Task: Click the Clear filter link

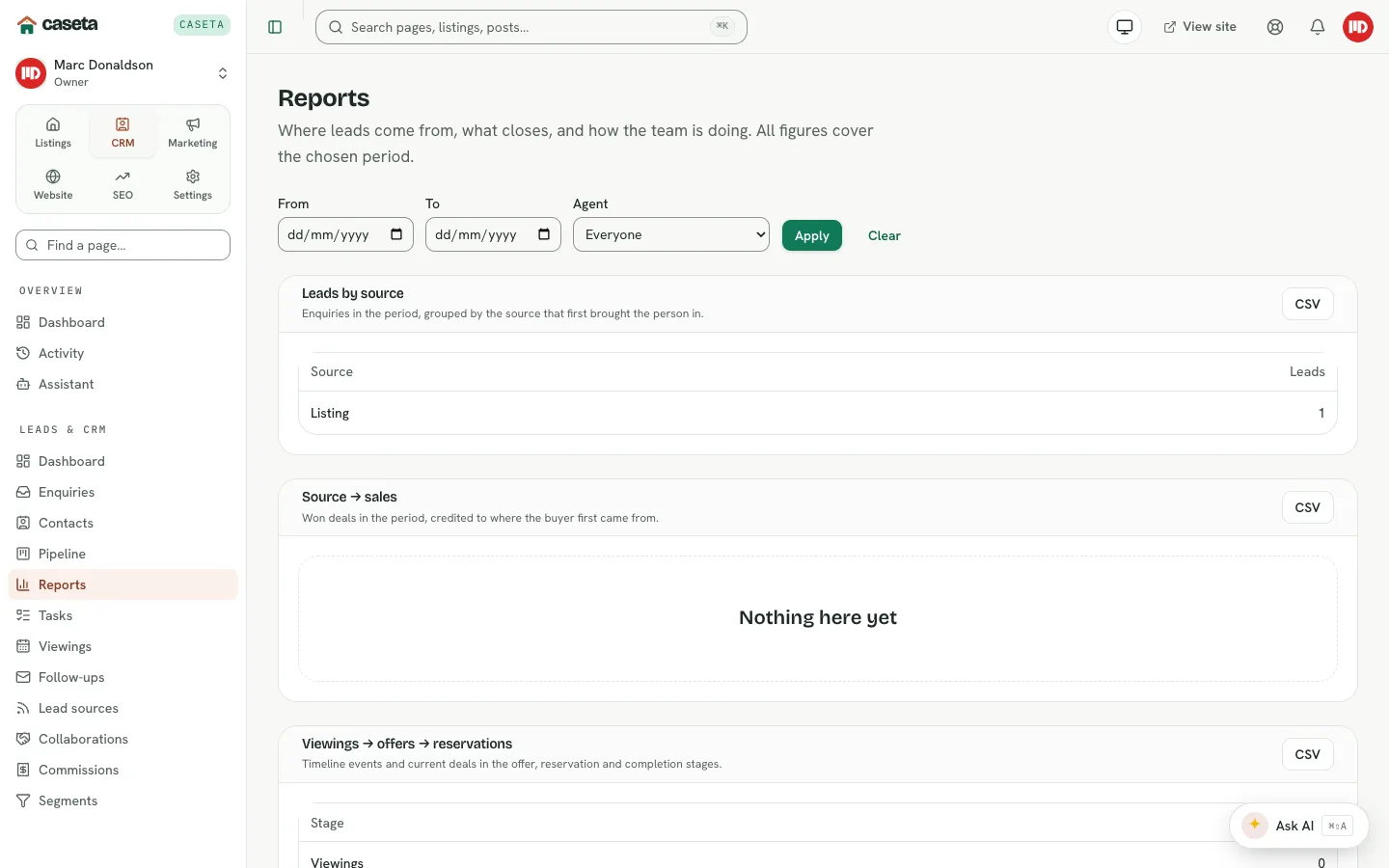Action: coord(885,235)
